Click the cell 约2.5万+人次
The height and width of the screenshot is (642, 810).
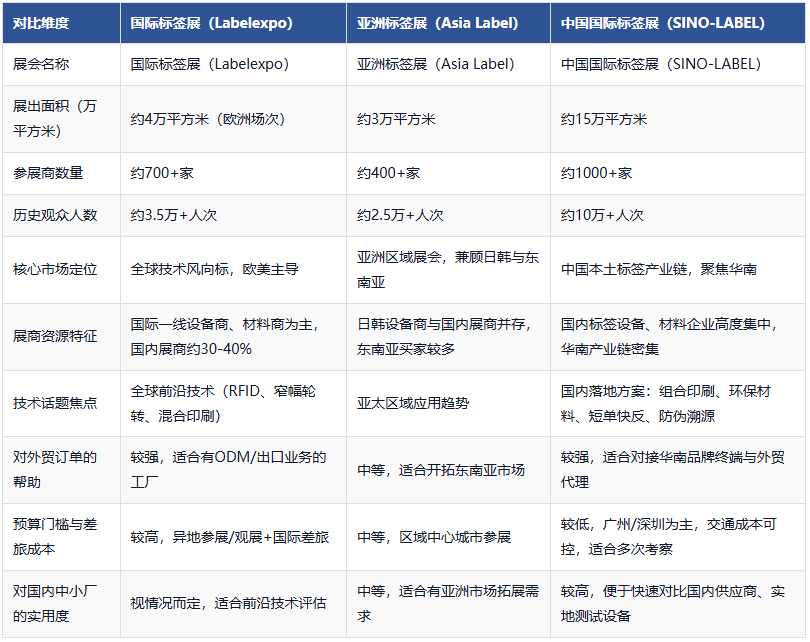(x=448, y=215)
